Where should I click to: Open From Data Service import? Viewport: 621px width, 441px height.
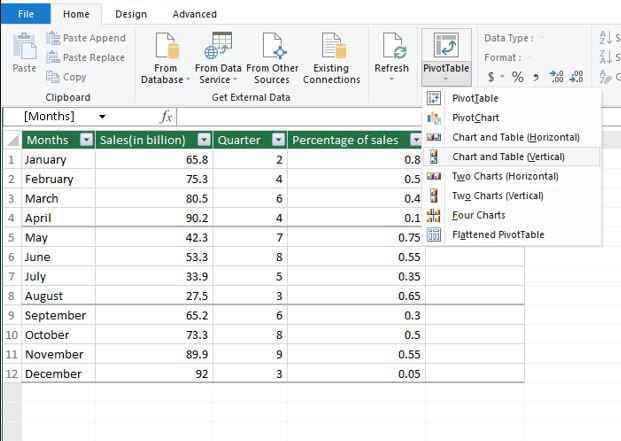click(218, 48)
